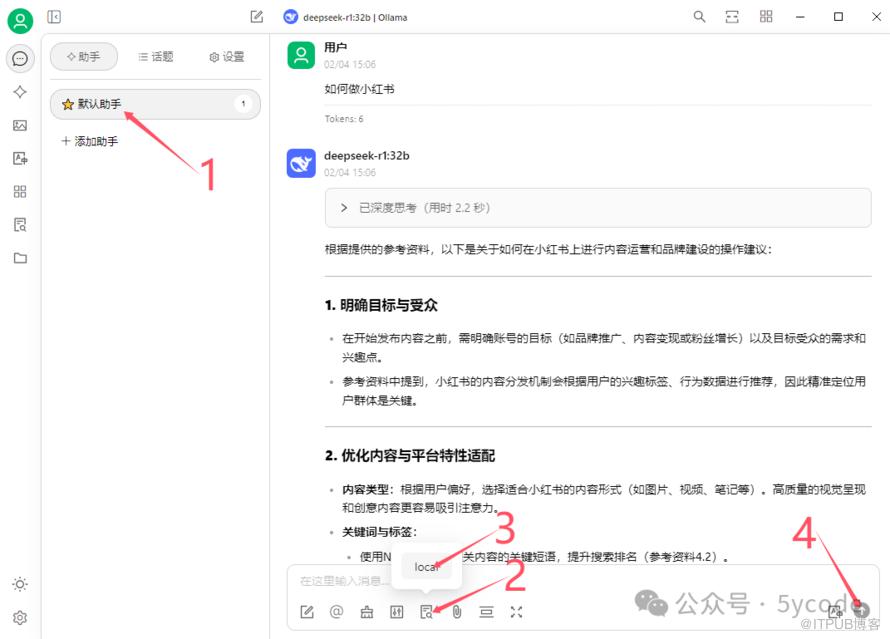890x639 pixels.
Task: Open the translate sidebar icon
Action: (x=20, y=158)
